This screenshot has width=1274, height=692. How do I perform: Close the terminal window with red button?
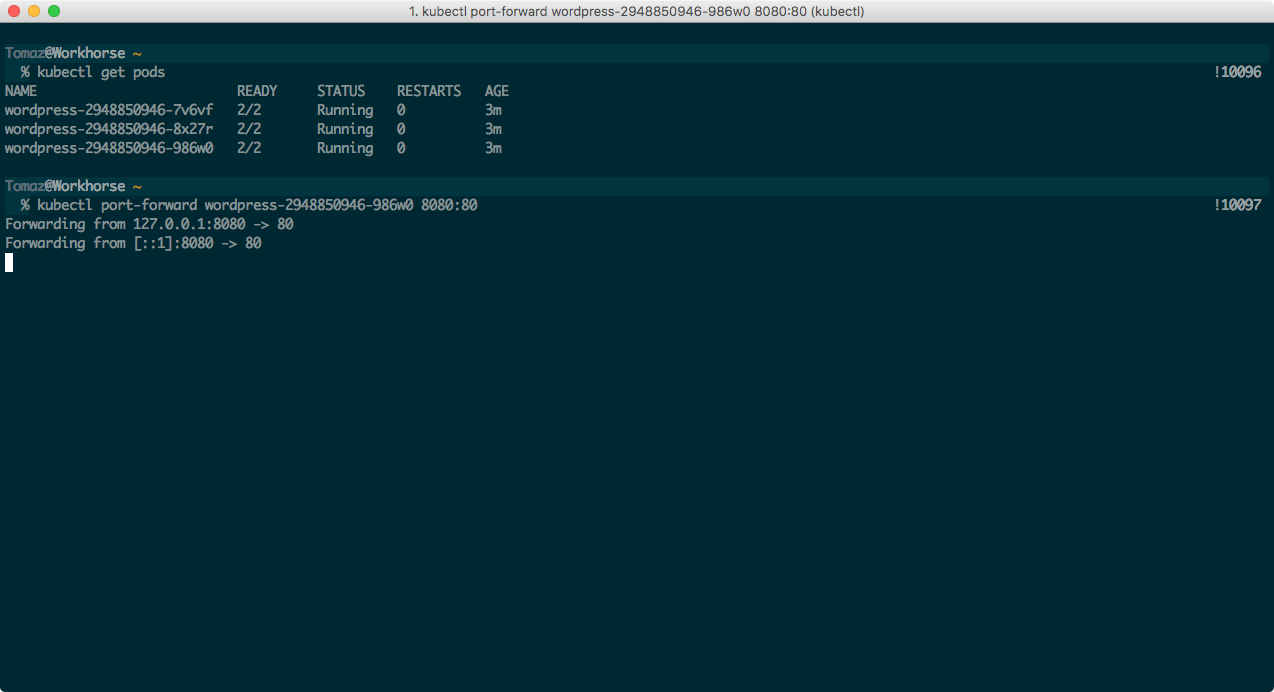point(14,11)
